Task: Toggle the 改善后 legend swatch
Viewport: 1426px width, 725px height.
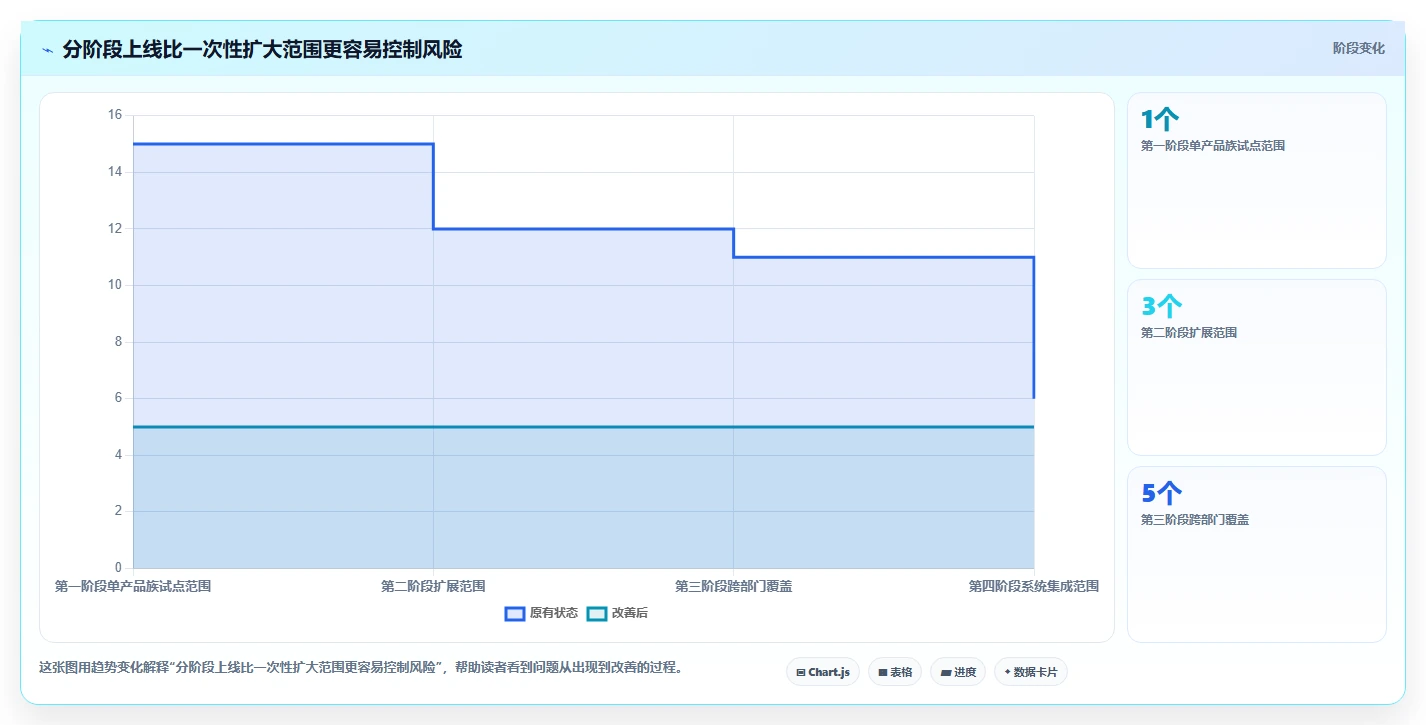Action: click(x=597, y=613)
